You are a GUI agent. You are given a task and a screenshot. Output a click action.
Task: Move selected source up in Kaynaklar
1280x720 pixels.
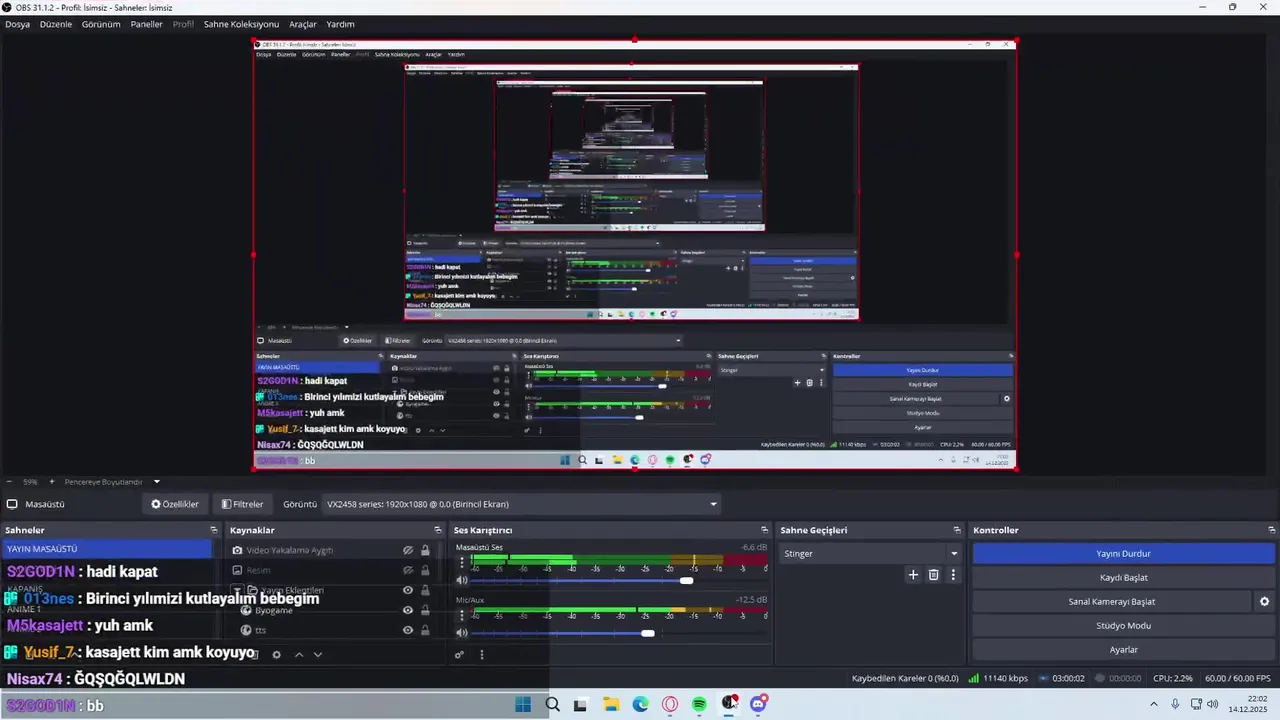click(x=298, y=655)
